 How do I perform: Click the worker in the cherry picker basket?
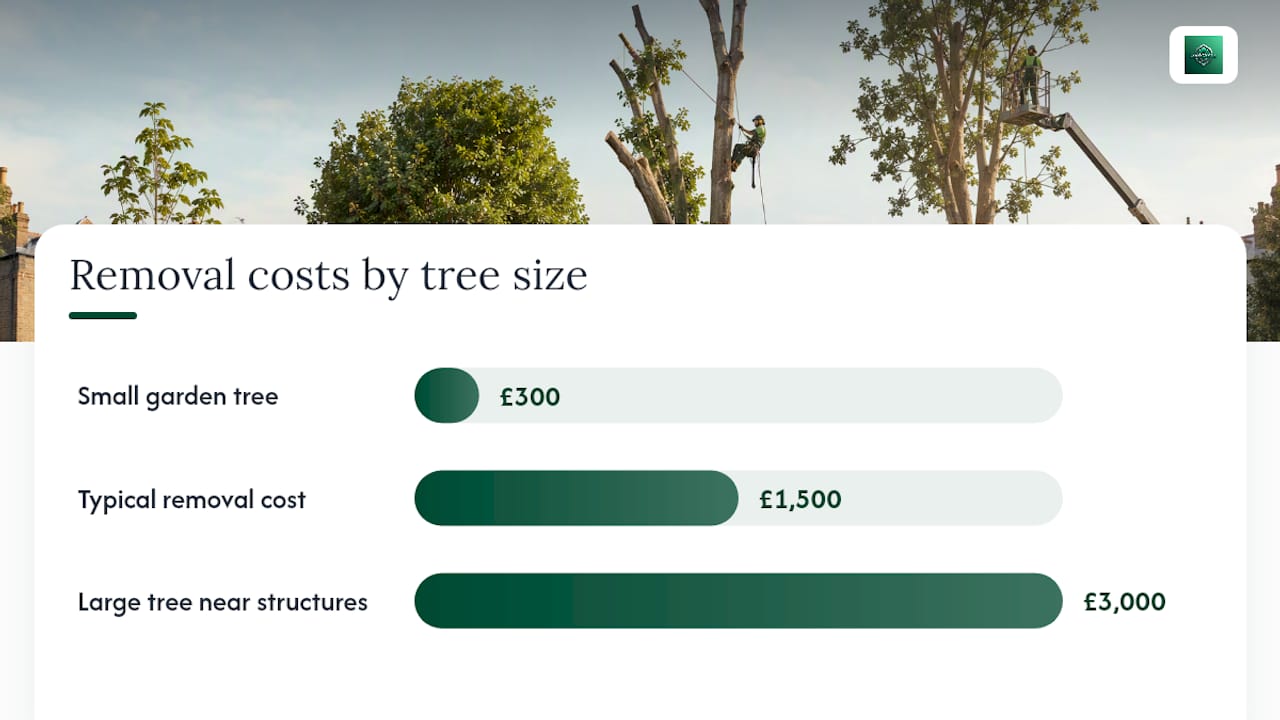1030,75
